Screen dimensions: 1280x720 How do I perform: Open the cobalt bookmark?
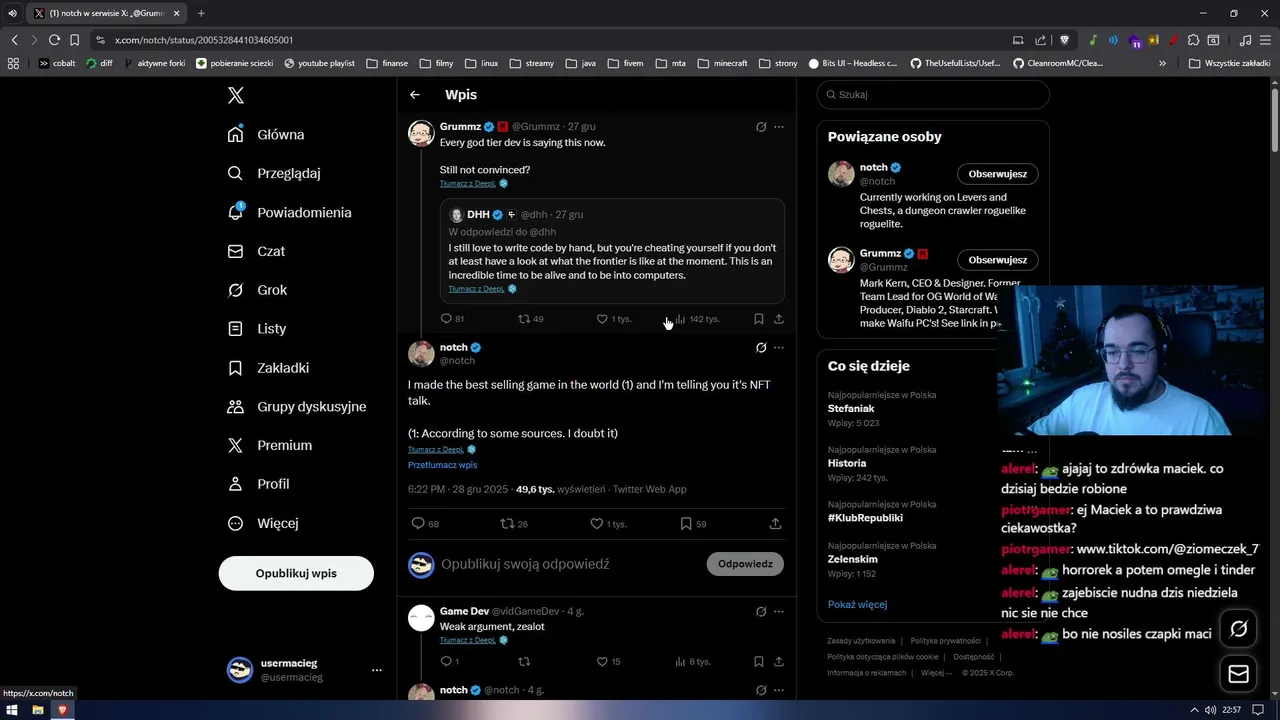[57, 63]
